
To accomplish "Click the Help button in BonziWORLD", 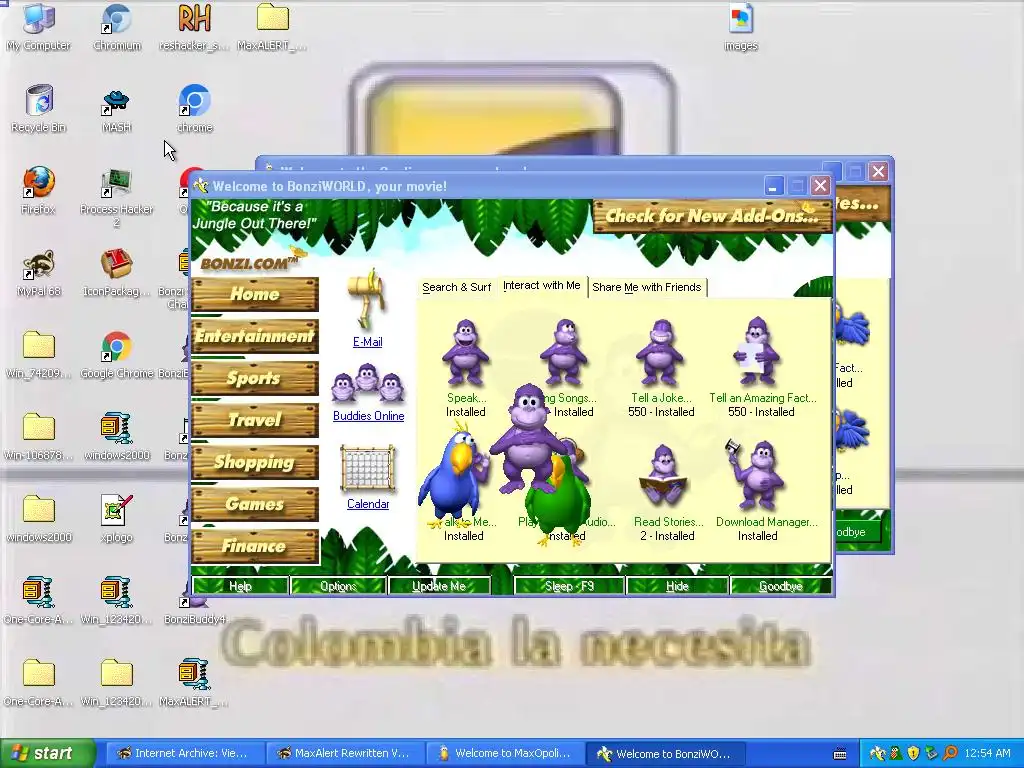I will (x=240, y=586).
